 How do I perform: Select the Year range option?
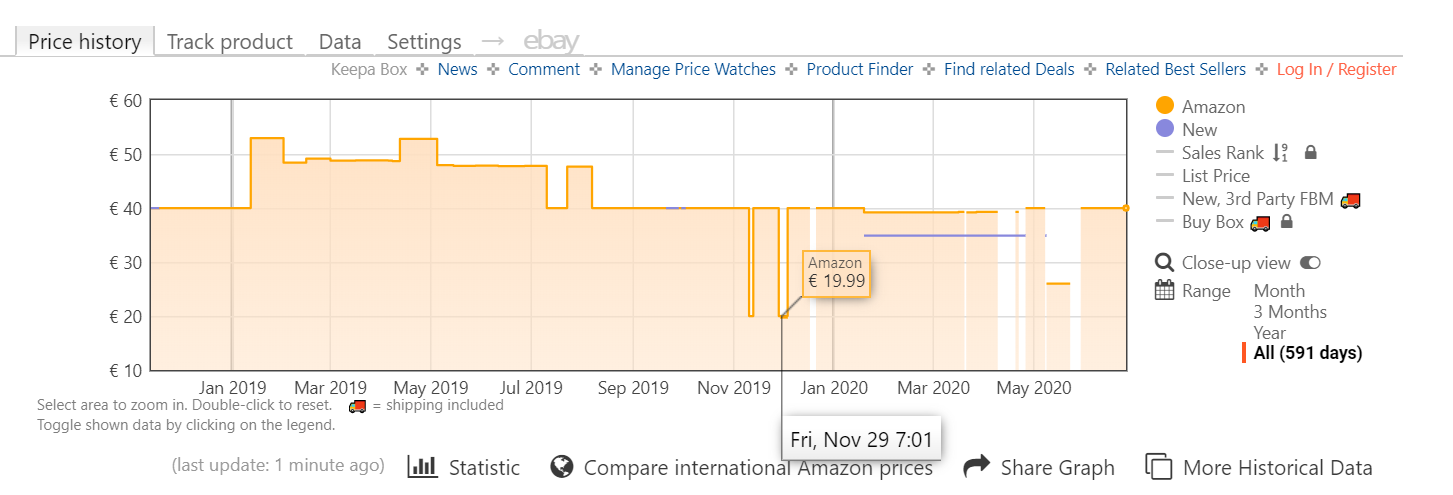tap(1270, 333)
